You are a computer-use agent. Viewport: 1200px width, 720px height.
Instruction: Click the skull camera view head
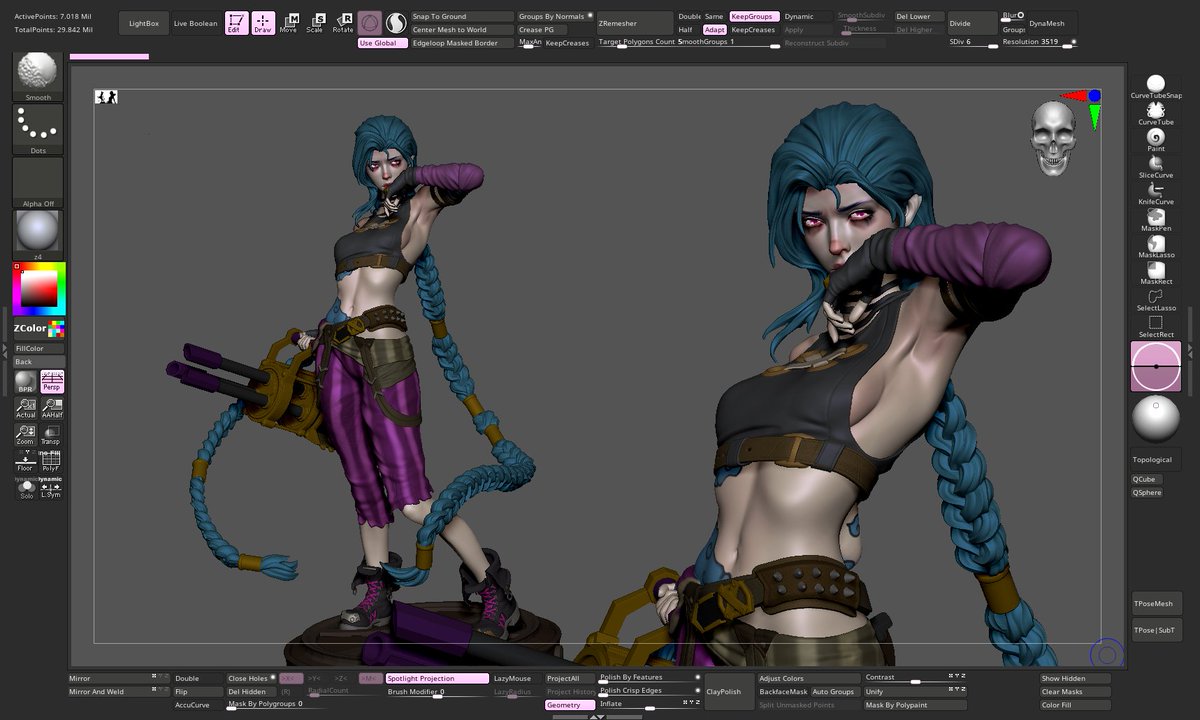(1053, 137)
